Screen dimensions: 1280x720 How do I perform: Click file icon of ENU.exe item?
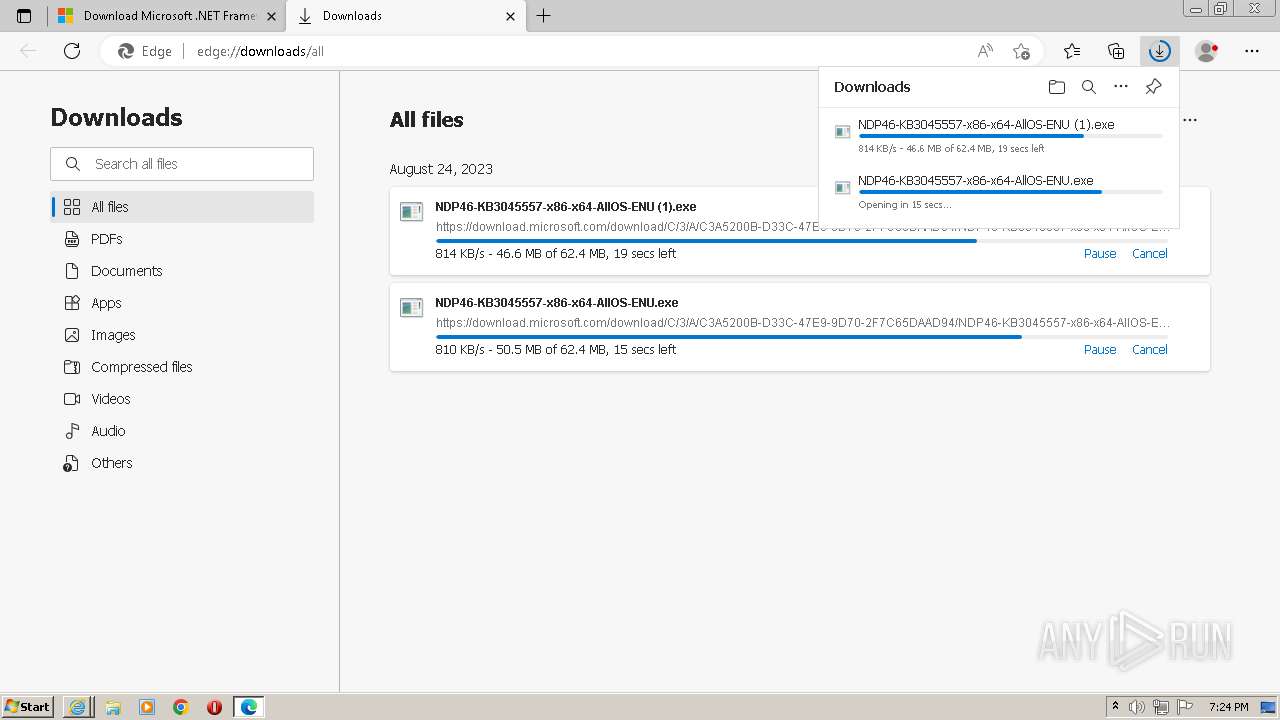(412, 308)
